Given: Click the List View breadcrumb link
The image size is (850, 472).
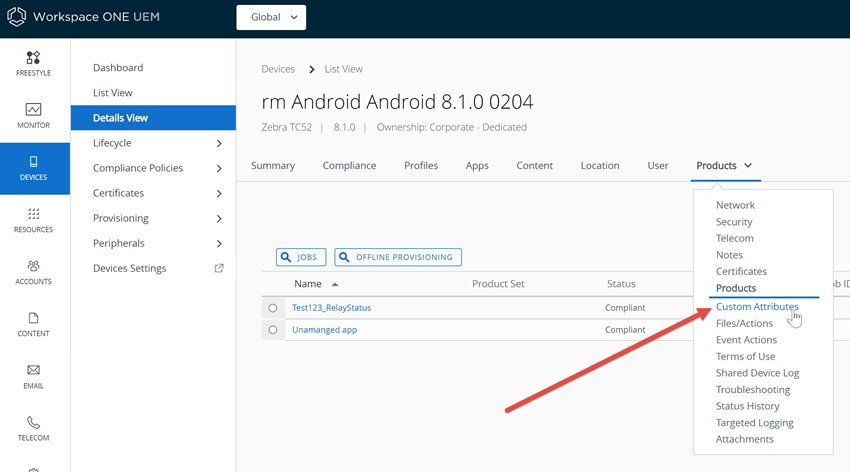Looking at the screenshot, I should coord(343,69).
